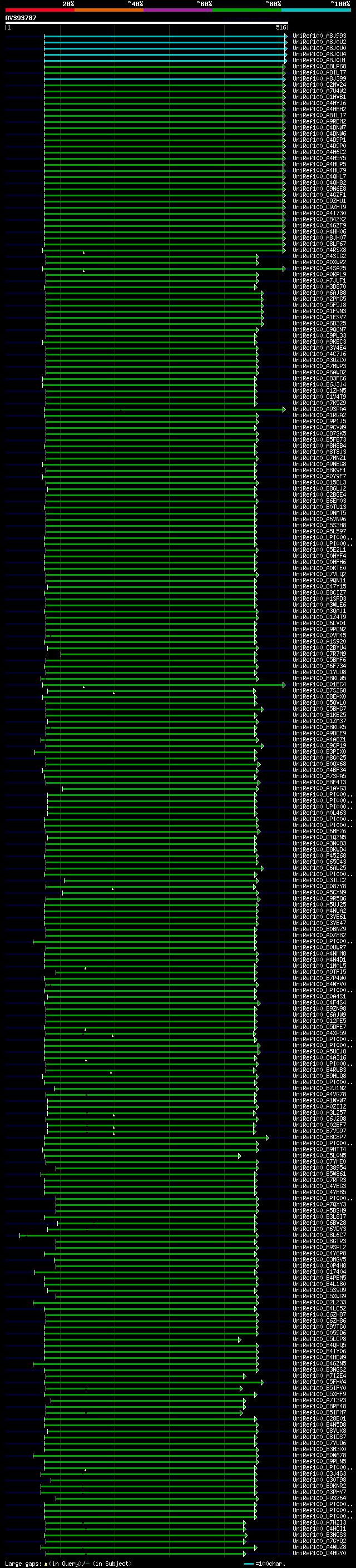
Task: Select the UniRef100_A4RSX8 label
Action: tap(319, 250)
